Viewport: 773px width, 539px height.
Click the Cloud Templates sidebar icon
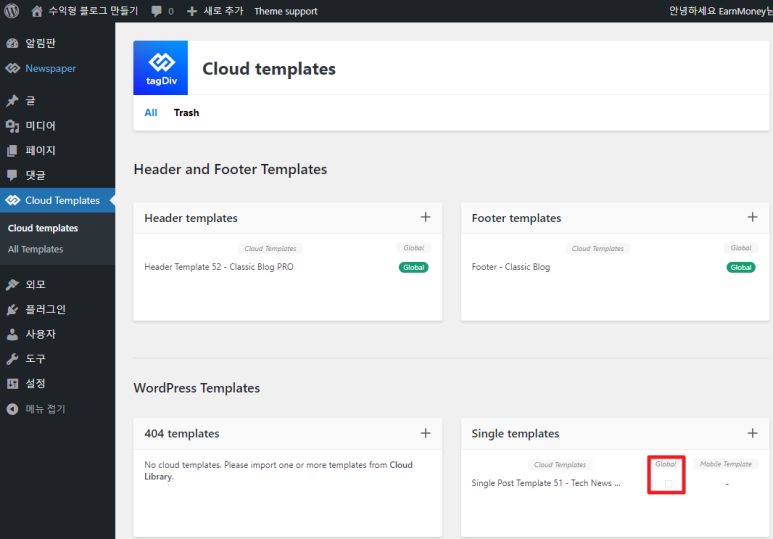[12, 200]
